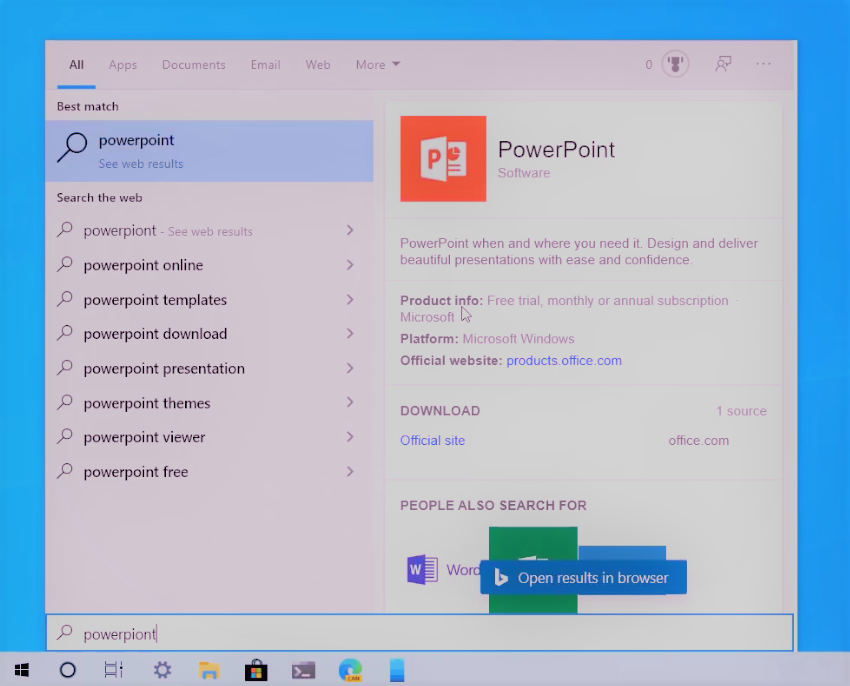Click the green Excel tile thumbnail
Screen dimensions: 850x686
pyautogui.click(x=533, y=543)
